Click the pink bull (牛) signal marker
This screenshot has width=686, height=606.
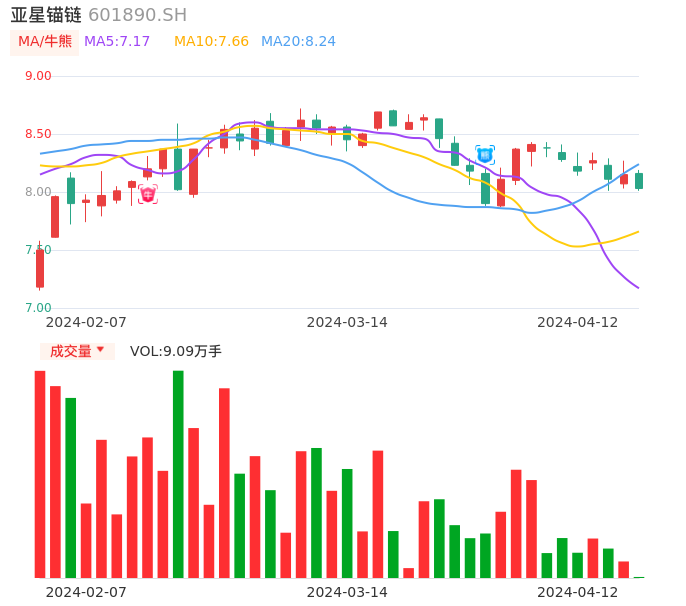(148, 194)
